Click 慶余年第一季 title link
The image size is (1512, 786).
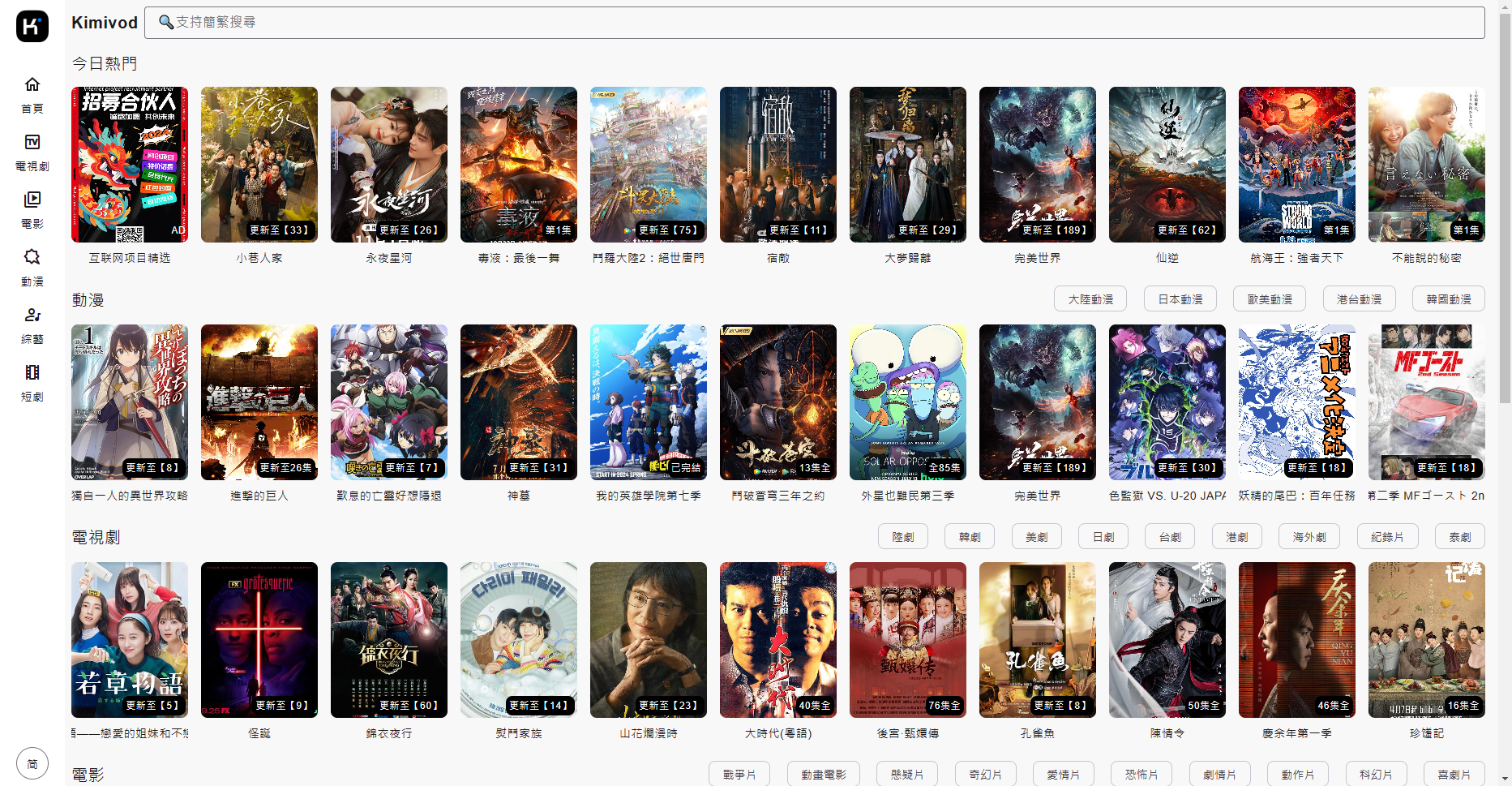tap(1297, 733)
